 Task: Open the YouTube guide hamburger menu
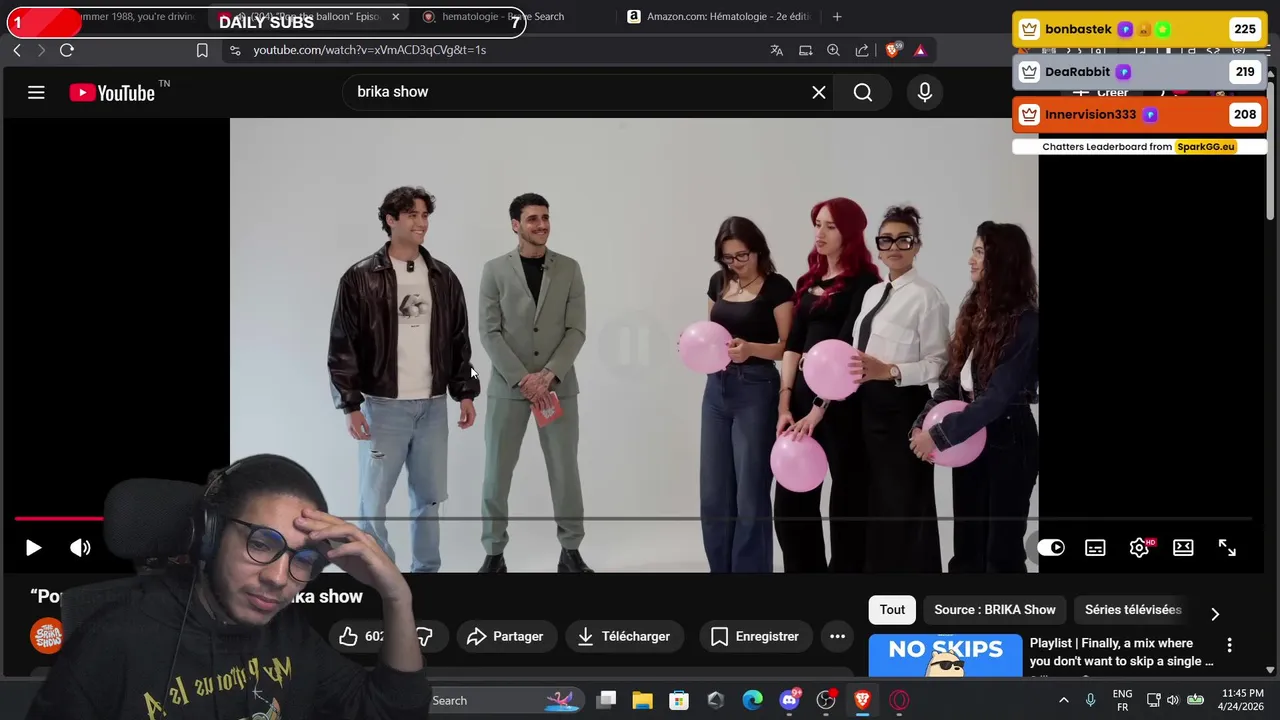36,93
